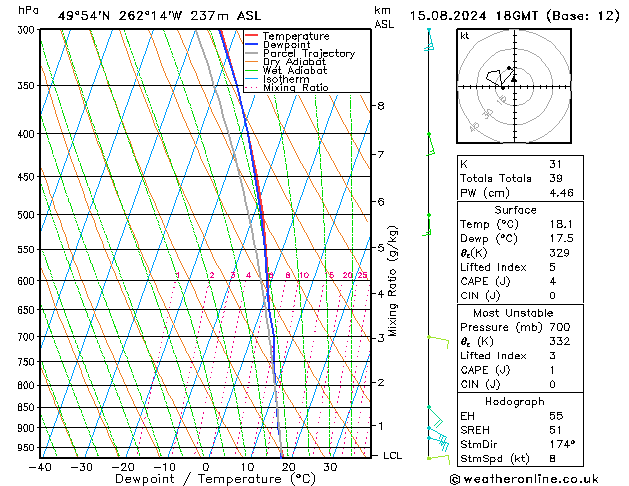Viewport: 629px width, 486px height.
Task: Click surface CAPE value 4
Action: pos(552,281)
